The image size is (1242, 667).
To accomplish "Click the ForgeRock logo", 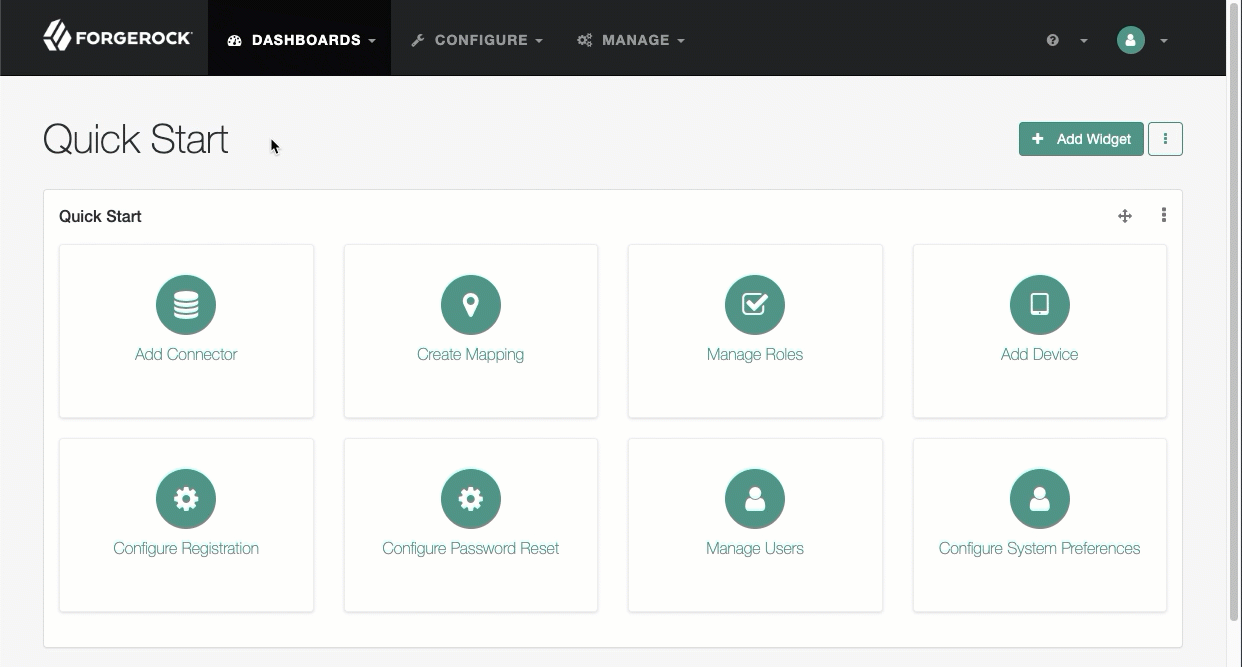I will click(x=116, y=37).
